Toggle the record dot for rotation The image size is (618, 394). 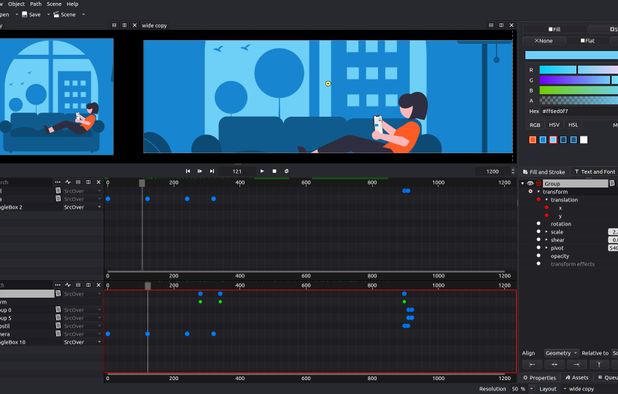538,224
